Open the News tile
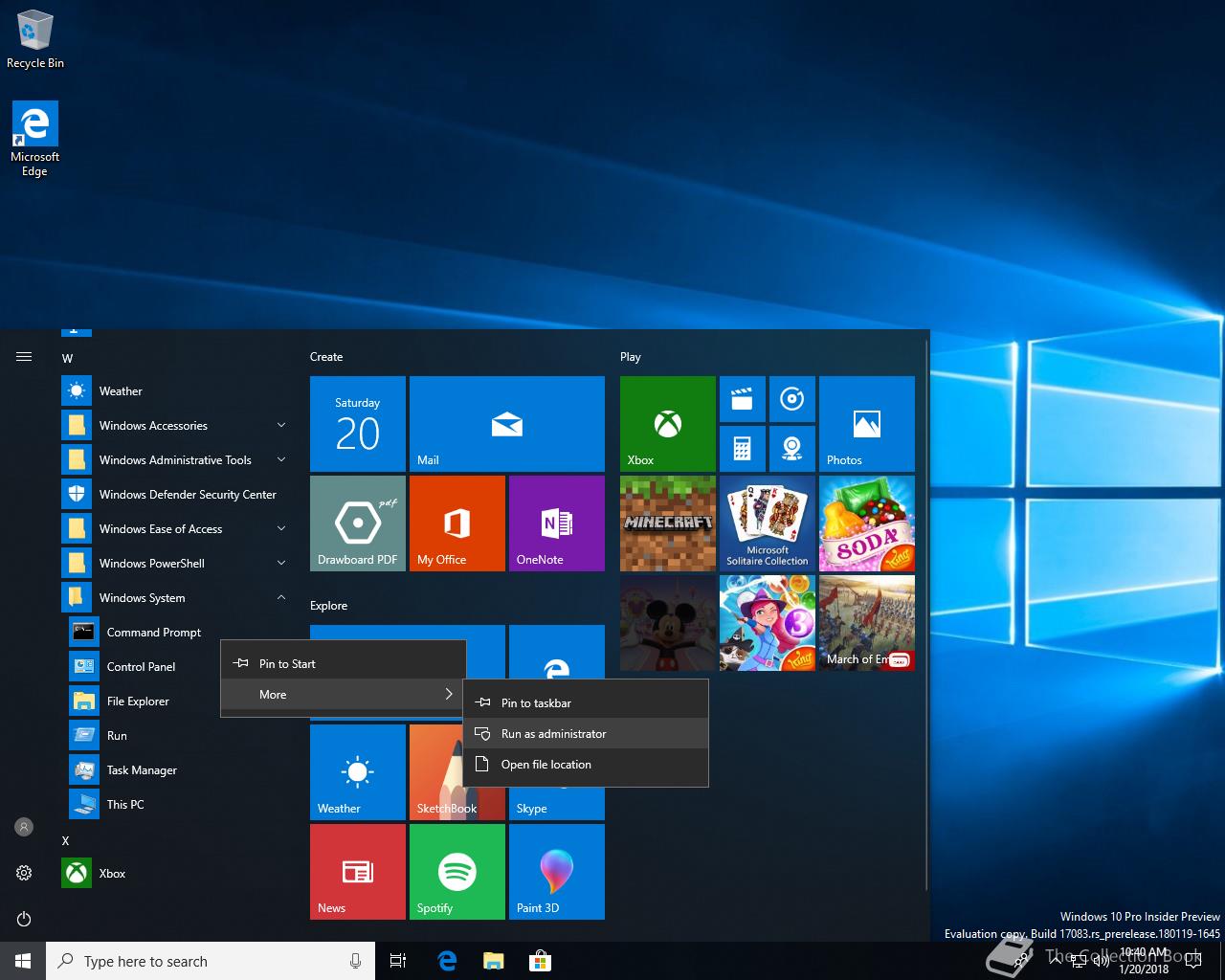 [x=358, y=872]
